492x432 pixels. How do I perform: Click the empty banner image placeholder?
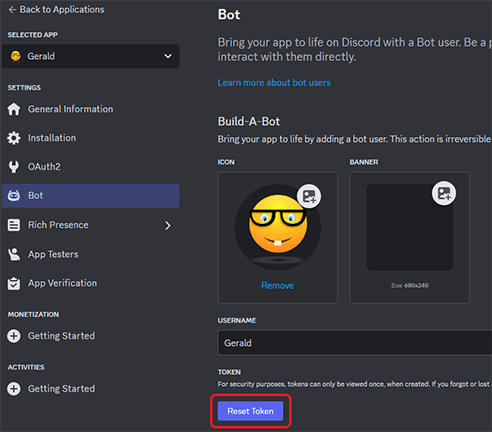pyautogui.click(x=410, y=227)
